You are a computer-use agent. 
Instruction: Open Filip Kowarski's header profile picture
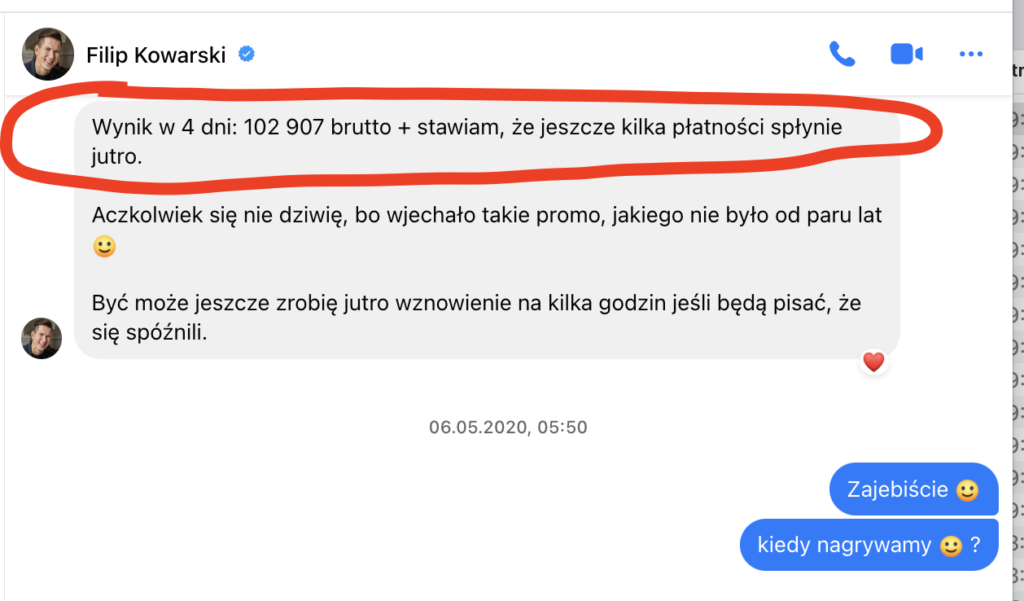pos(48,54)
